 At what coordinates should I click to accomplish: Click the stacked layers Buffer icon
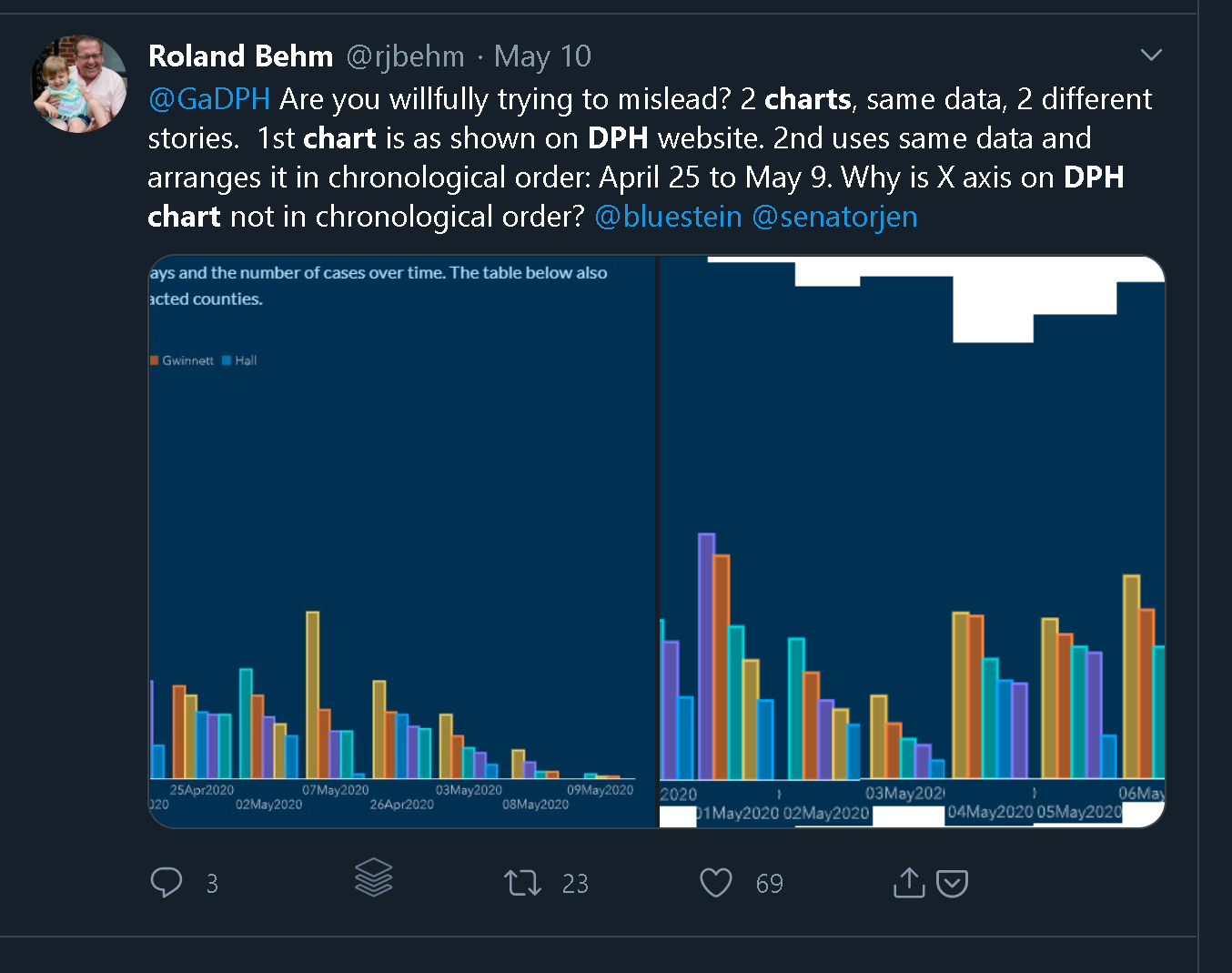(x=373, y=877)
